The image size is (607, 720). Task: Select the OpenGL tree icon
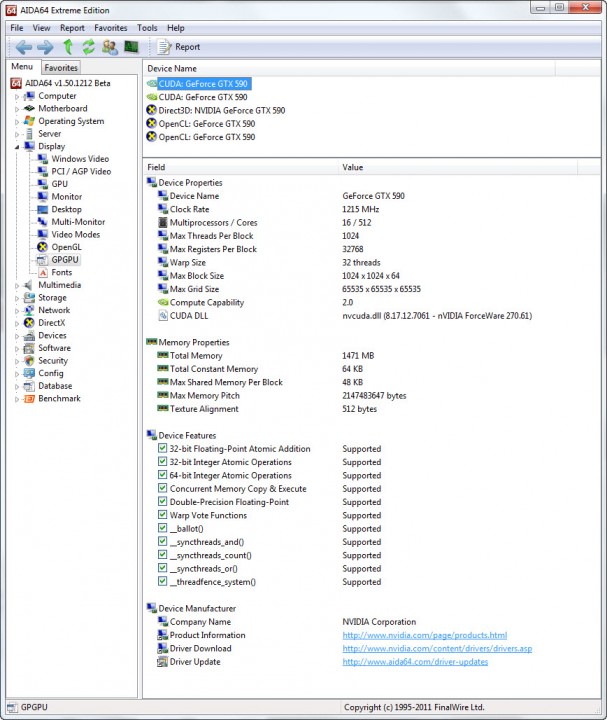pos(42,247)
